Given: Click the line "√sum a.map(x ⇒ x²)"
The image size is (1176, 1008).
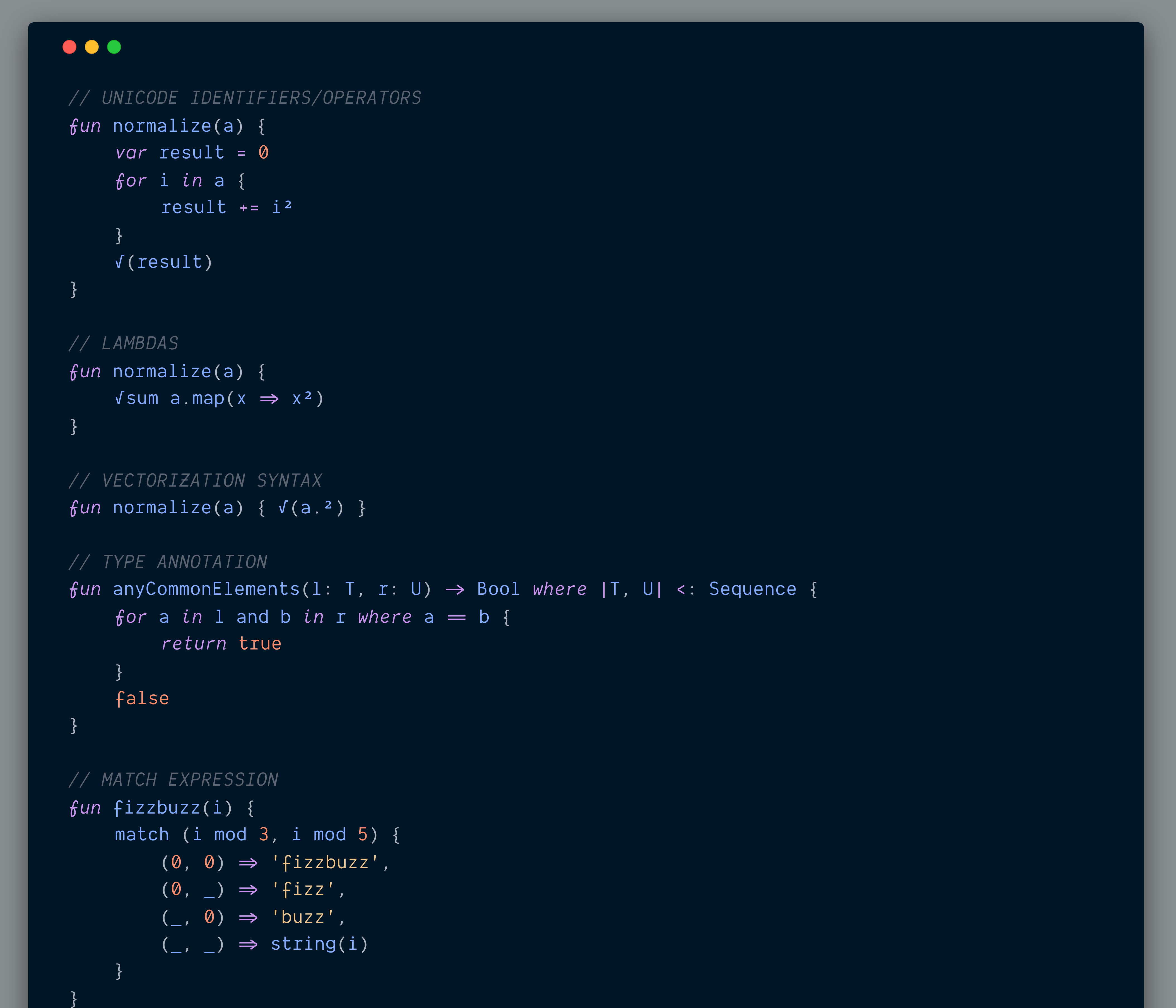Looking at the screenshot, I should coord(219,398).
